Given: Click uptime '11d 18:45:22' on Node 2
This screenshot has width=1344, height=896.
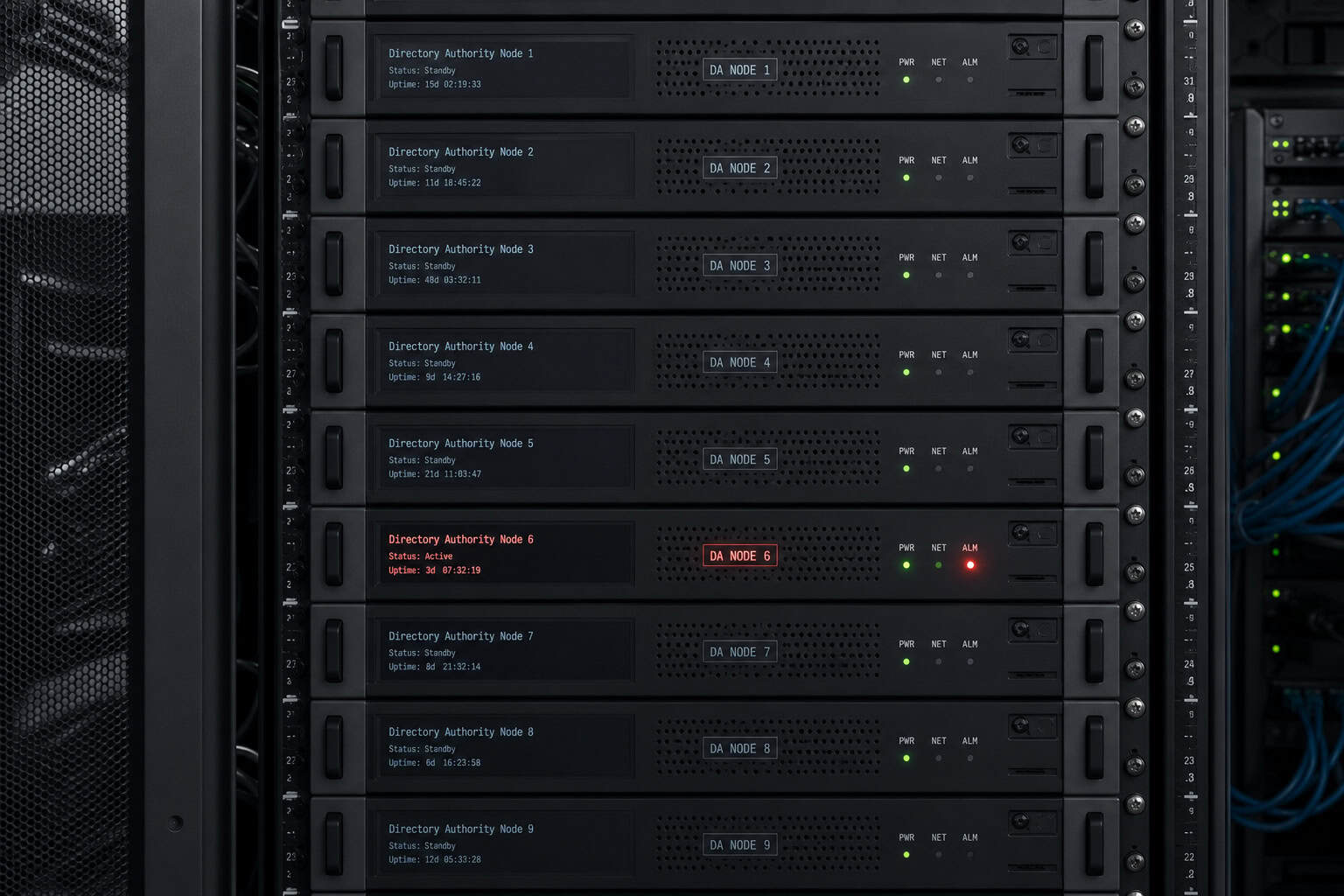Looking at the screenshot, I should pos(452,183).
